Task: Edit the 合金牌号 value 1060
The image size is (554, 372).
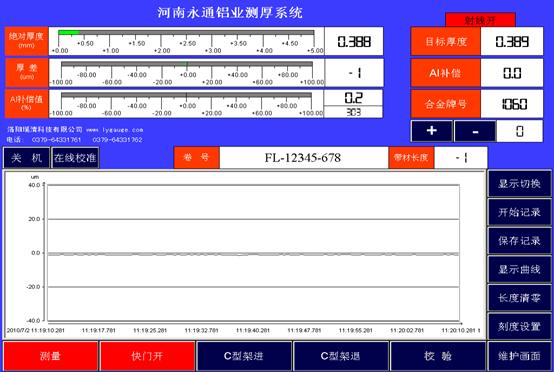Action: click(512, 104)
